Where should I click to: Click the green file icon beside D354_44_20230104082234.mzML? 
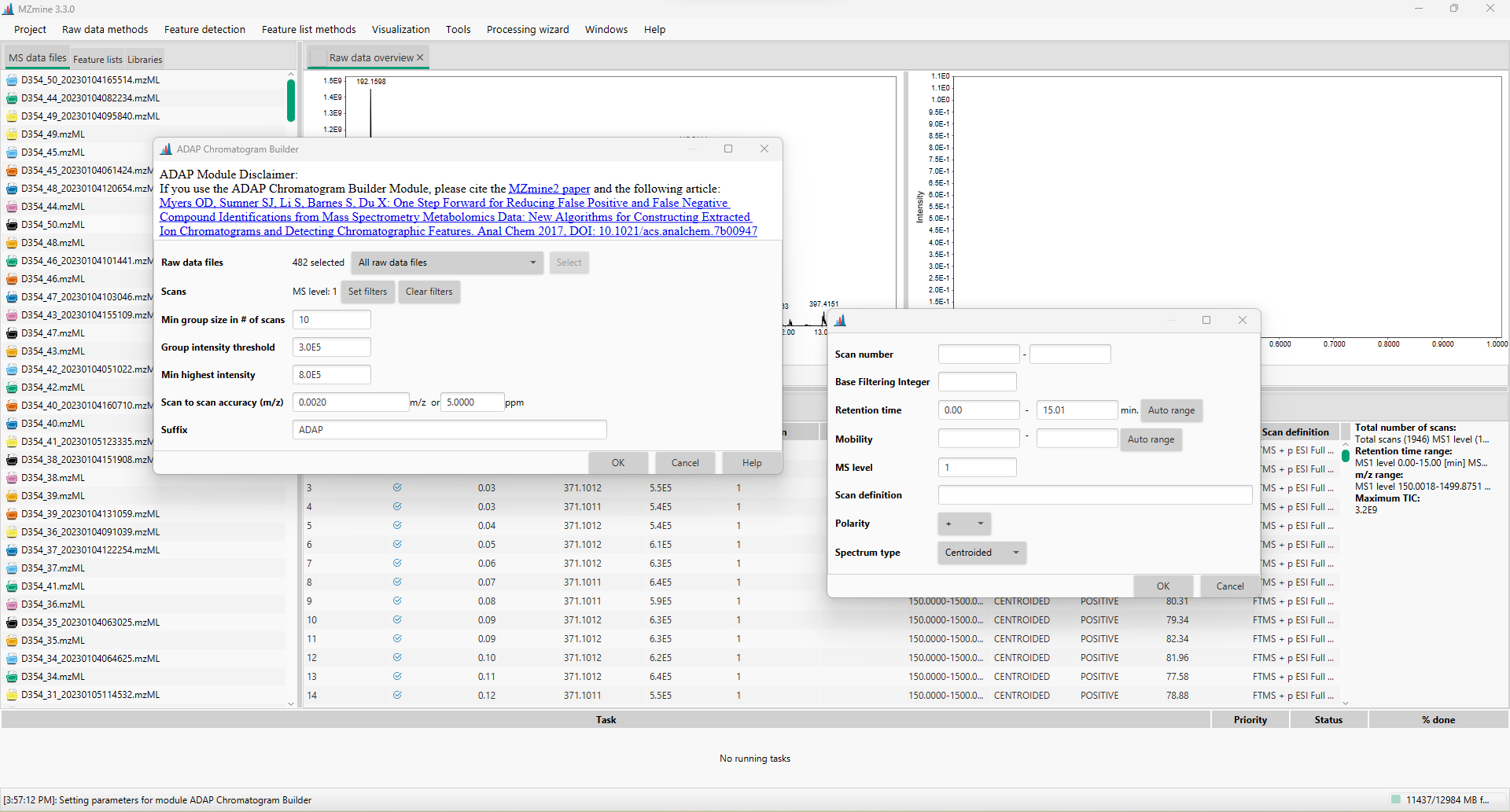click(x=11, y=97)
